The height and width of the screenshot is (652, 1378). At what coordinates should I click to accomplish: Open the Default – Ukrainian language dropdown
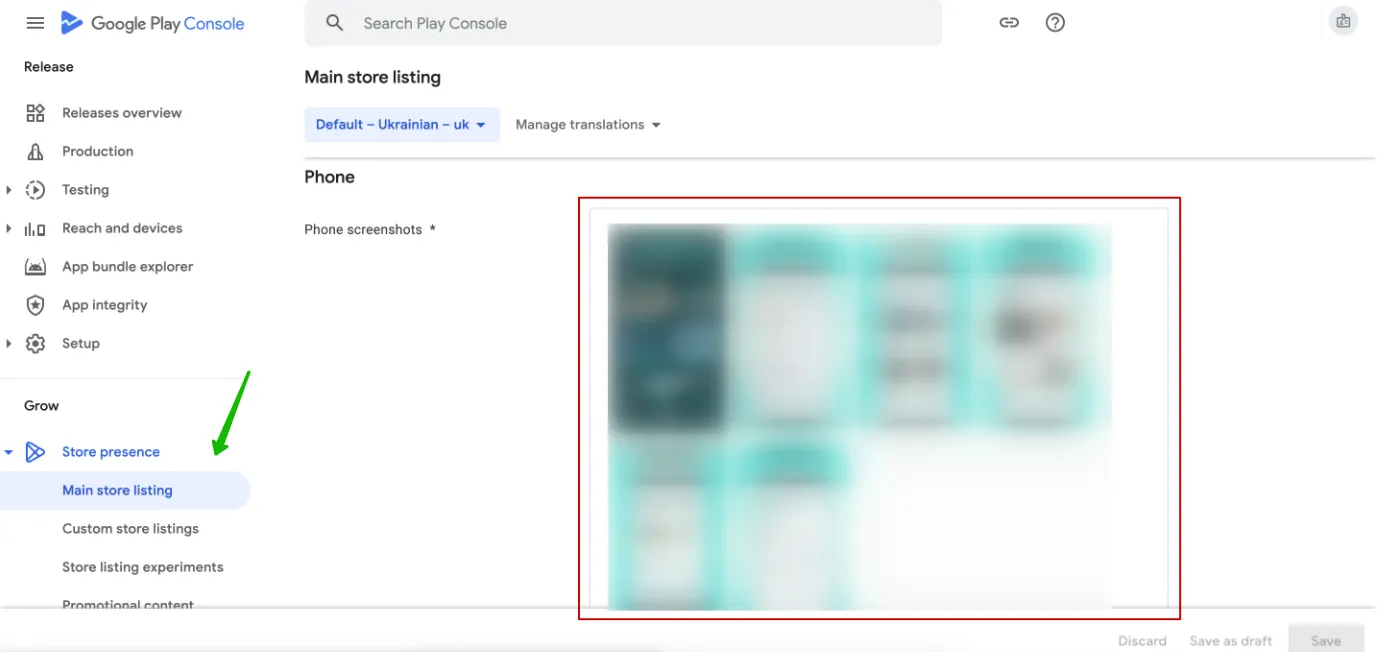[x=401, y=125]
